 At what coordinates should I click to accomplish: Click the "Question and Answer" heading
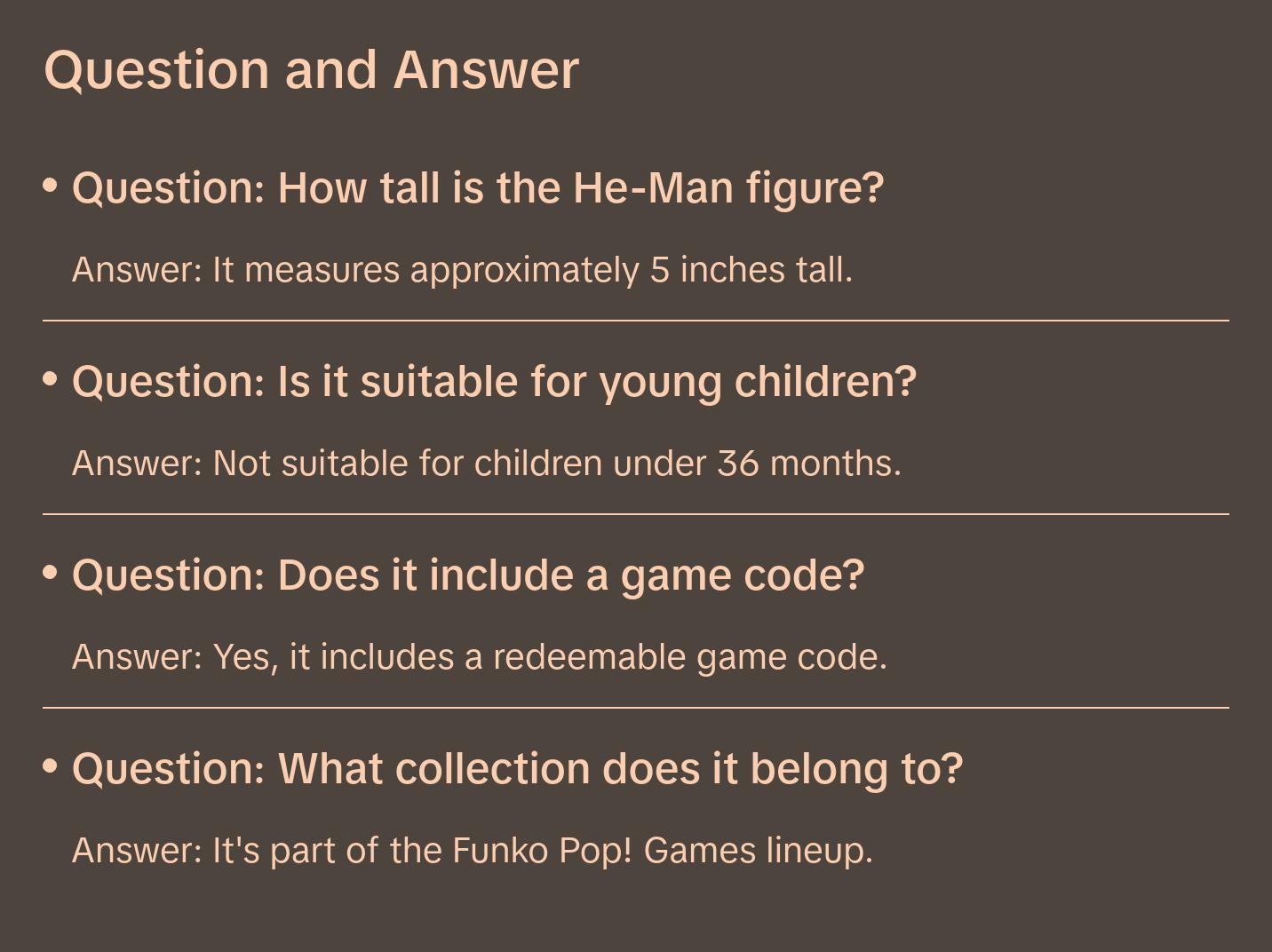click(311, 69)
